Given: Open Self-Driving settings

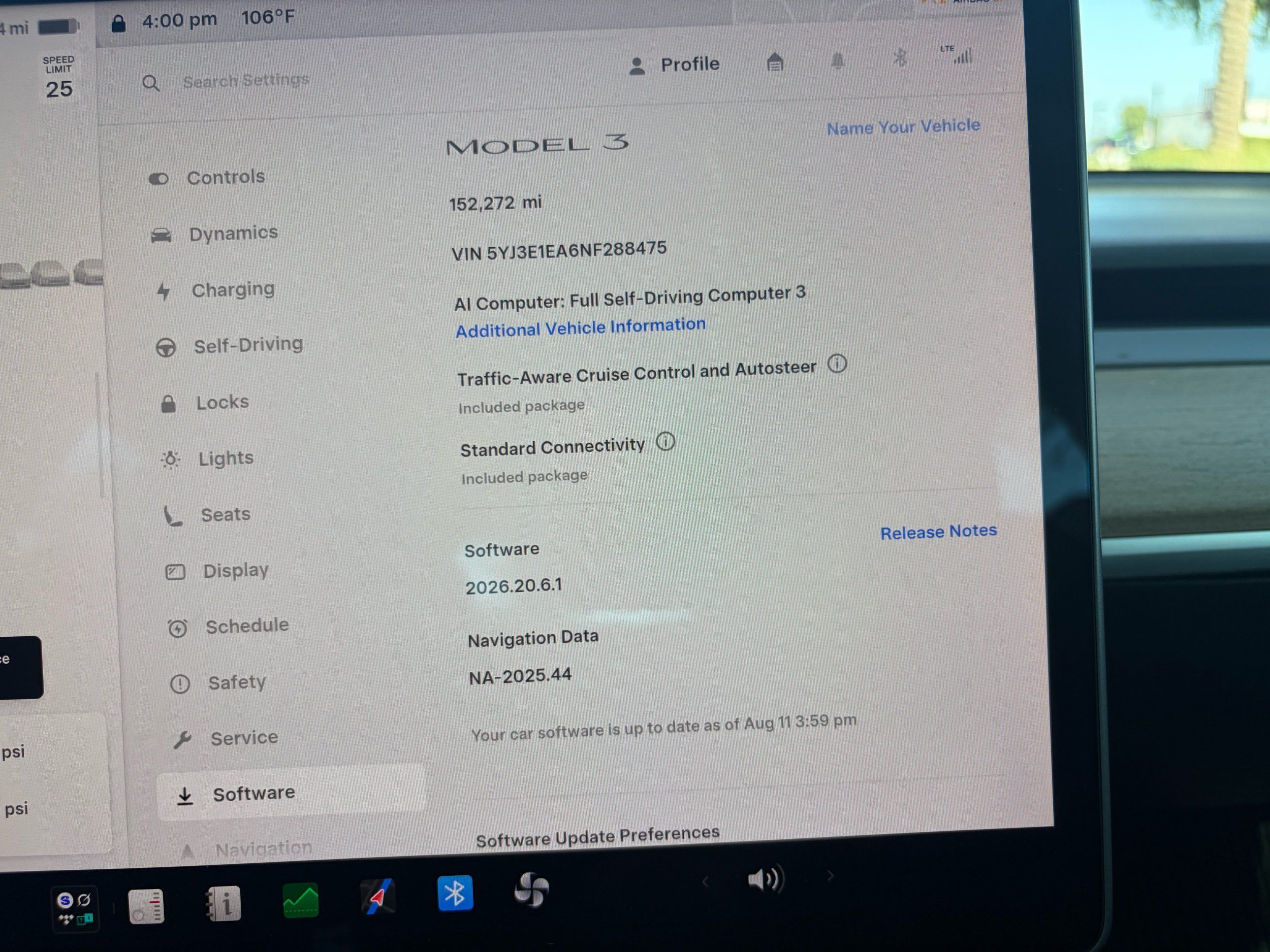Looking at the screenshot, I should click(230, 345).
